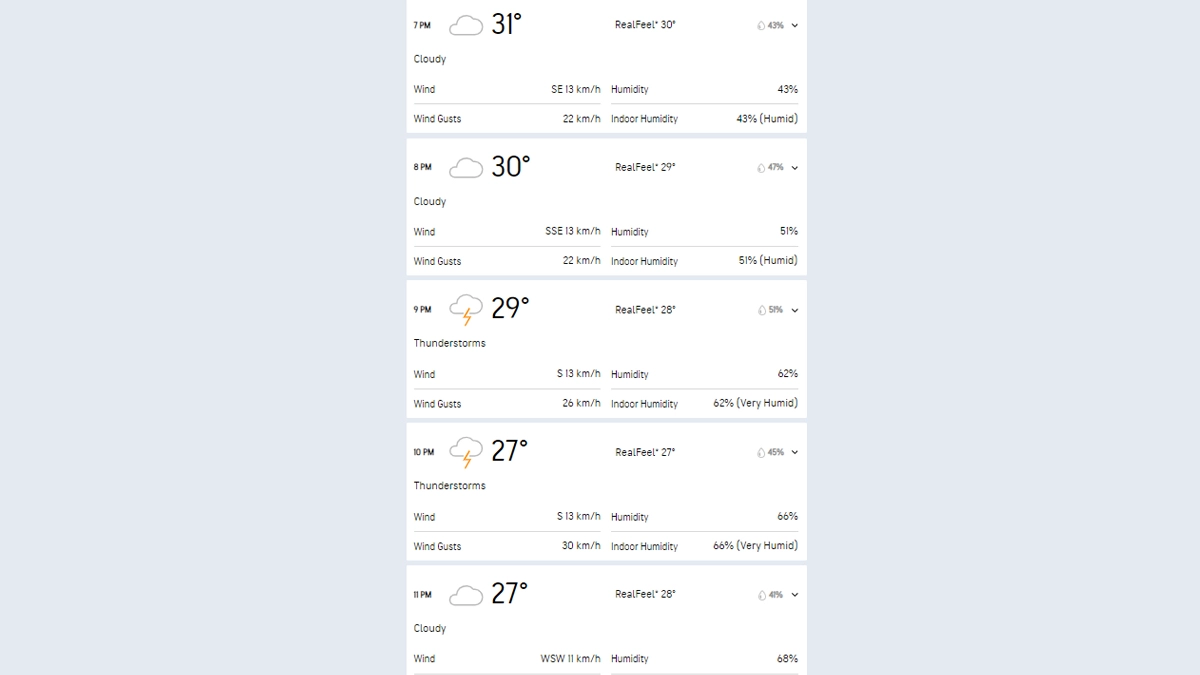Click the cloud icon for 7 PM

coord(466,25)
